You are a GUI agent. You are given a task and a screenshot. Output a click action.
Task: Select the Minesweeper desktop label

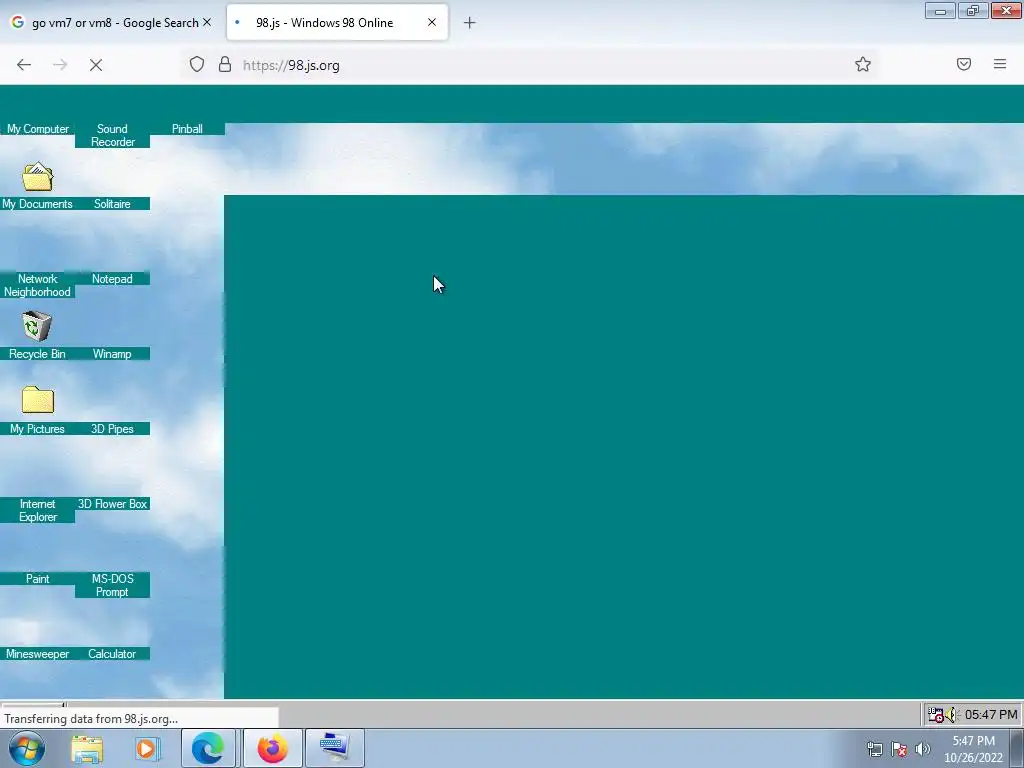[37, 654]
